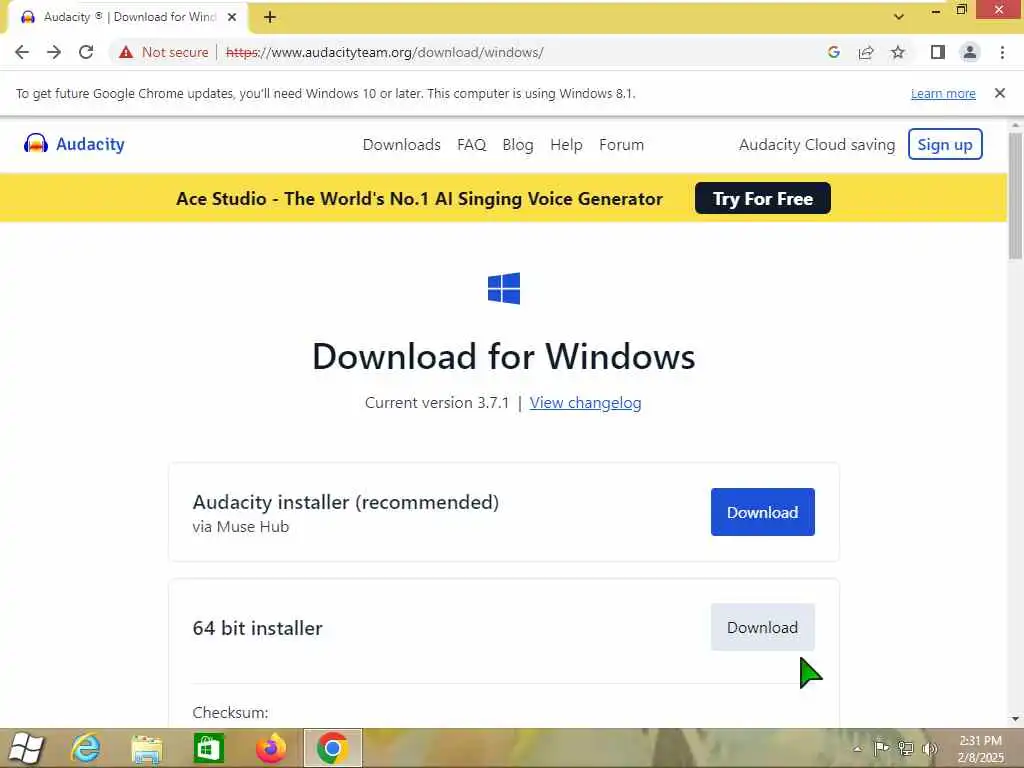Click the Ace Studio banner text
This screenshot has height=768, width=1024.
click(419, 199)
